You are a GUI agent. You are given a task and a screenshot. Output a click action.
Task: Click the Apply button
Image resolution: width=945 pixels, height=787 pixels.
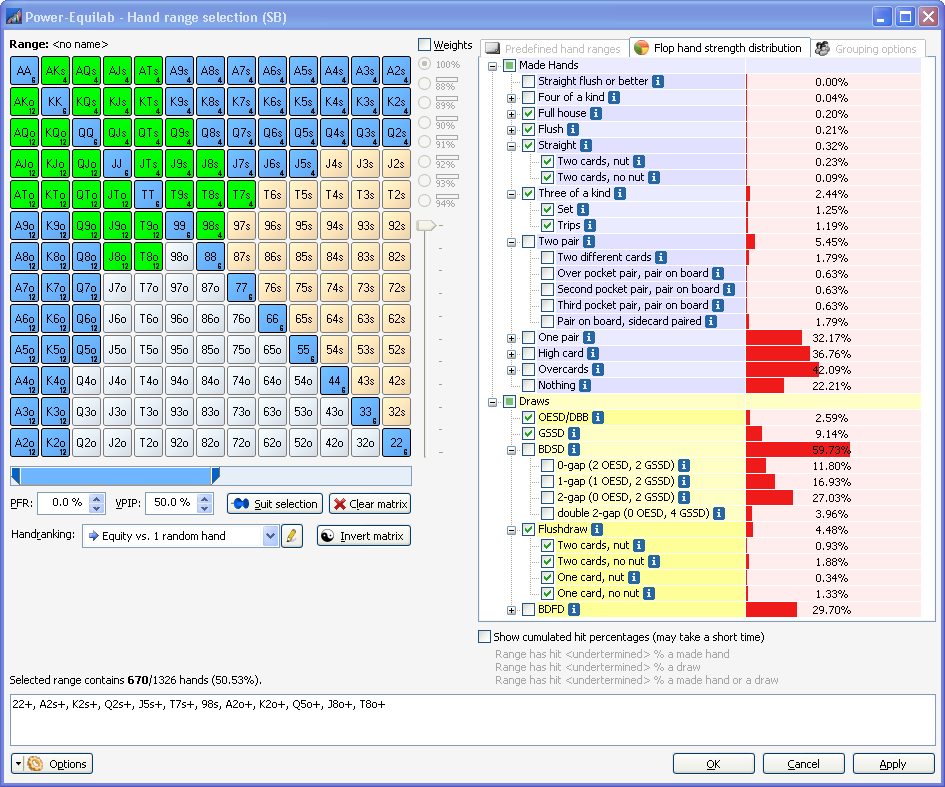893,763
